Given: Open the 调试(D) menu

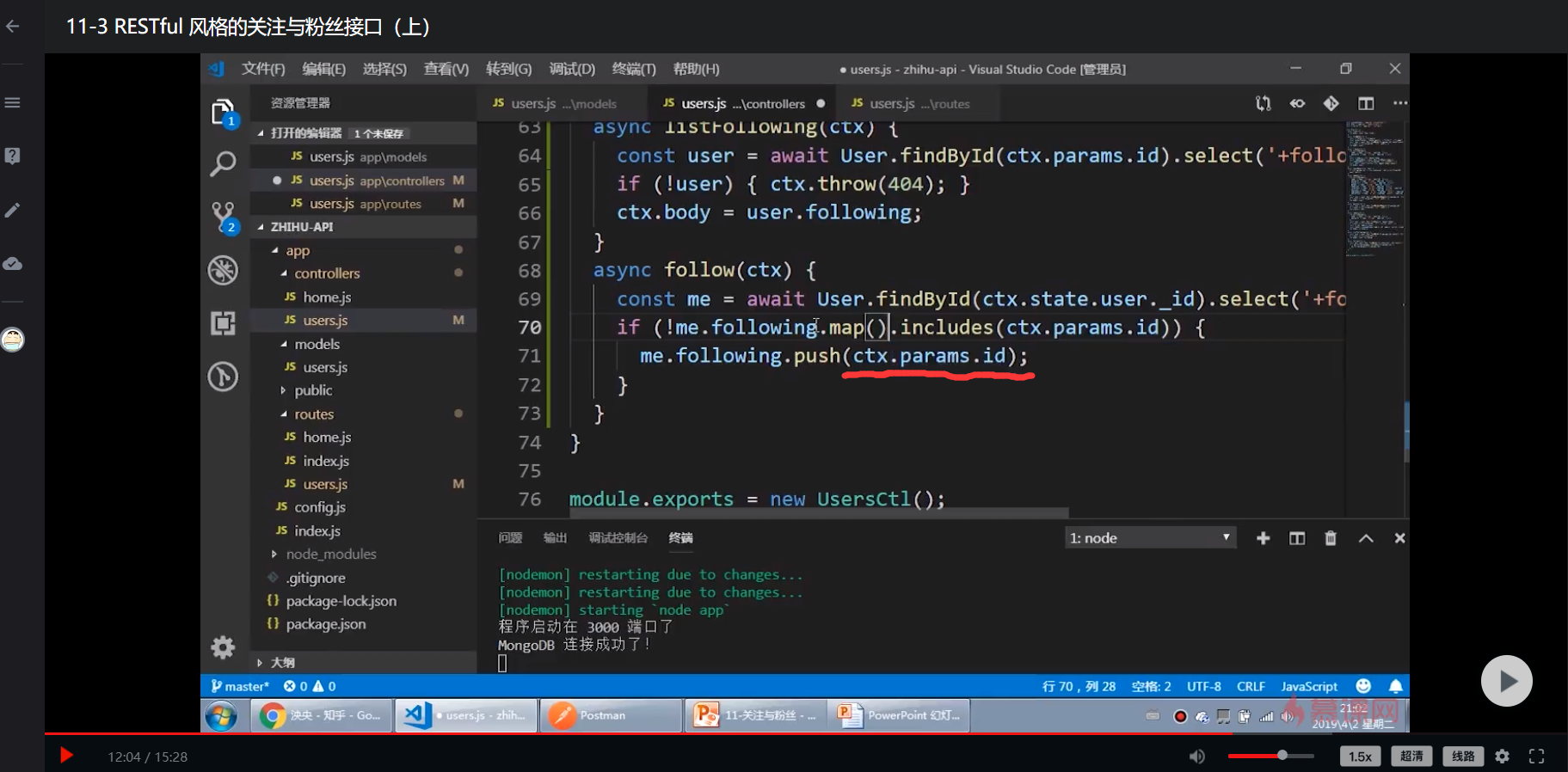Looking at the screenshot, I should [x=572, y=69].
